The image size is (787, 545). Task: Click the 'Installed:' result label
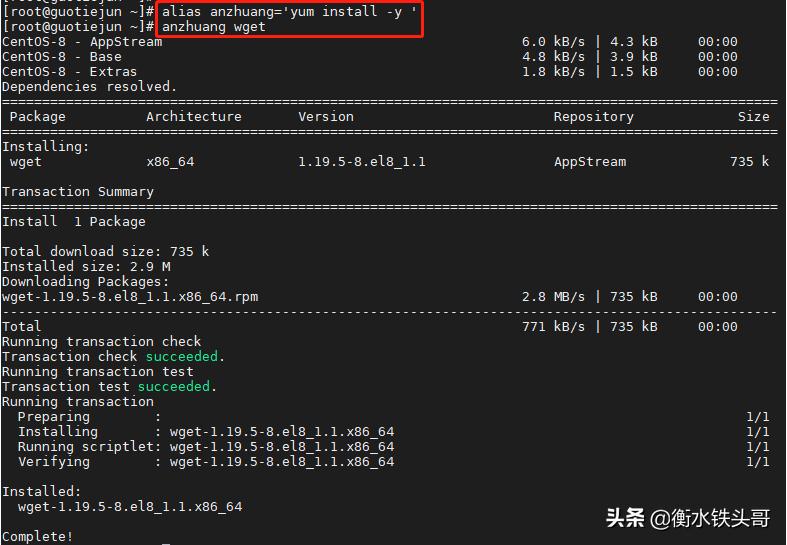42,492
